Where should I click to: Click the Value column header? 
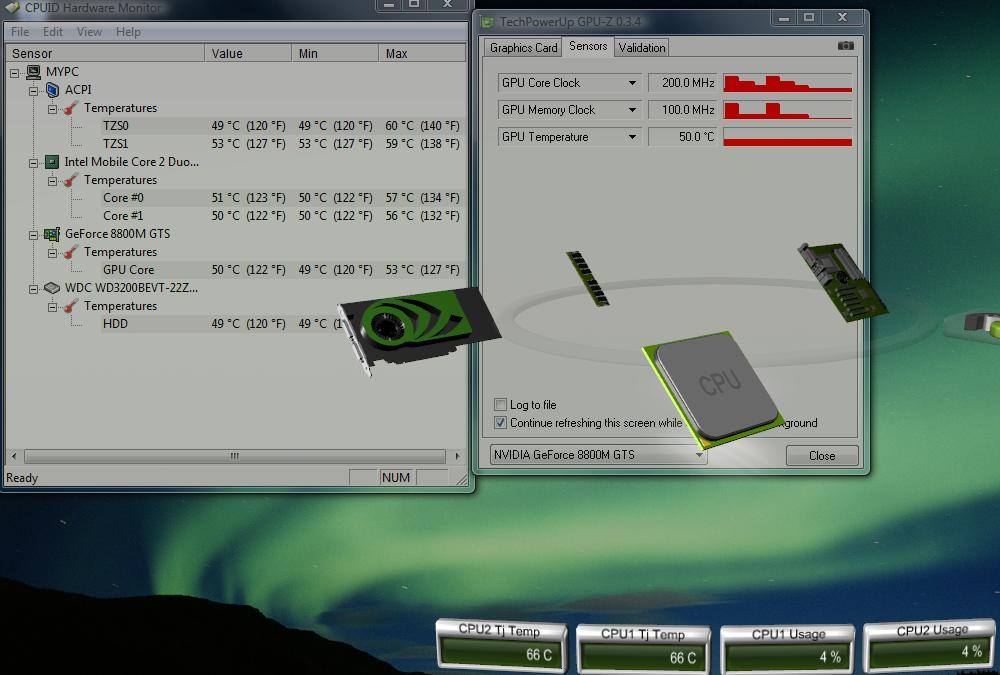point(248,54)
